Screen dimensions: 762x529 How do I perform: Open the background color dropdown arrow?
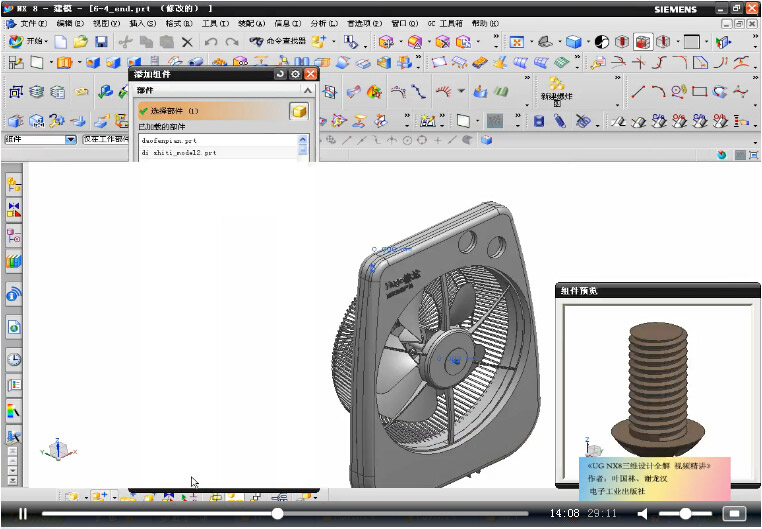click(x=705, y=42)
